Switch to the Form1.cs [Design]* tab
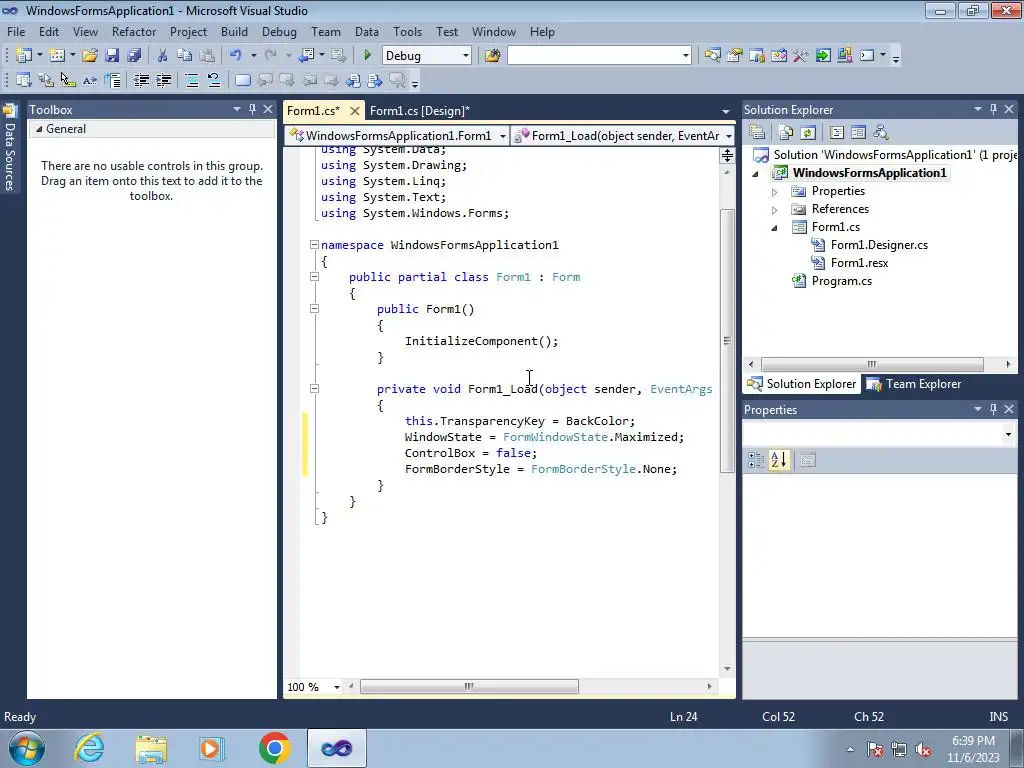 click(x=419, y=110)
